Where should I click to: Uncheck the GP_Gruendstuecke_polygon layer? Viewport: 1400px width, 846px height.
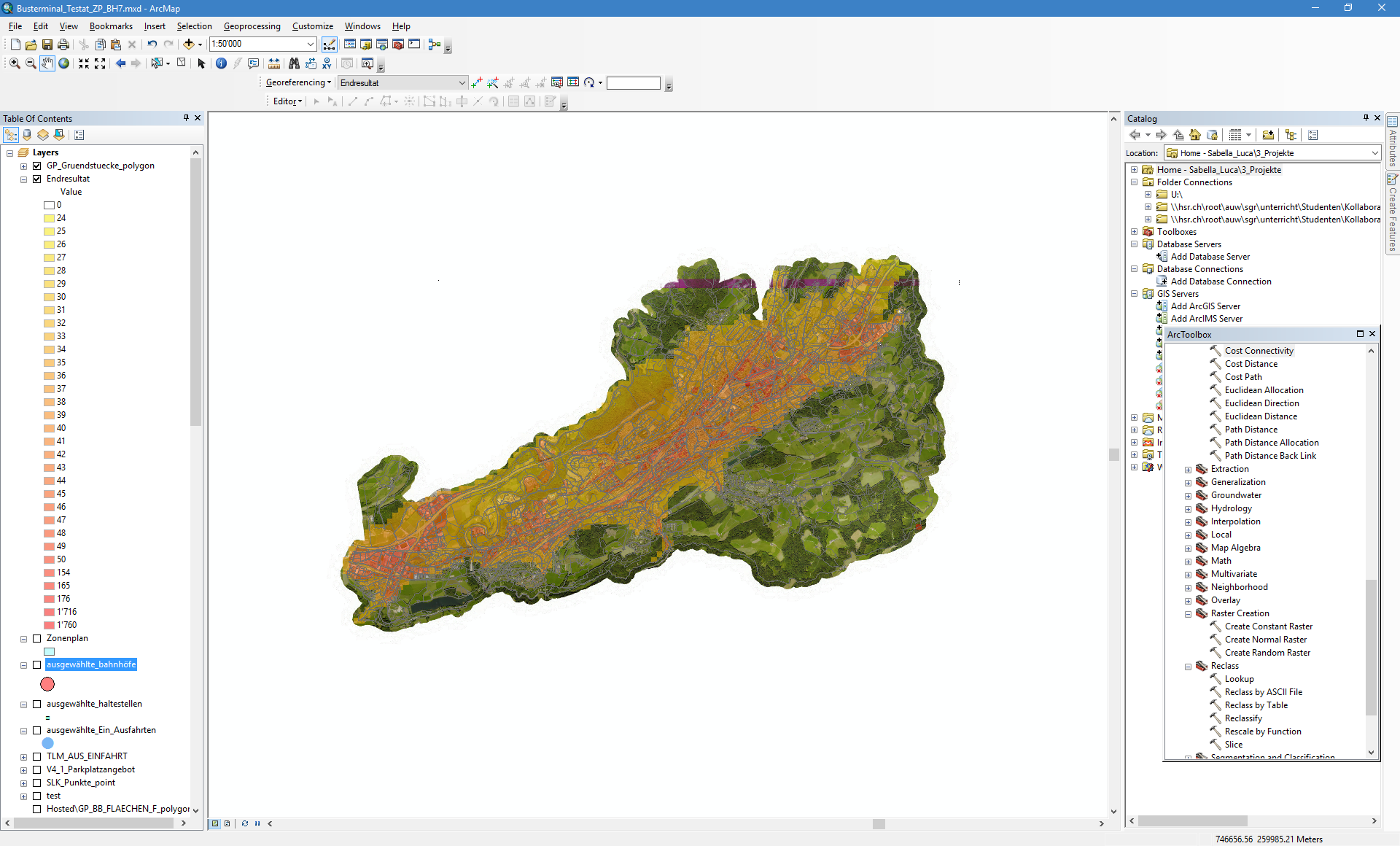[37, 166]
